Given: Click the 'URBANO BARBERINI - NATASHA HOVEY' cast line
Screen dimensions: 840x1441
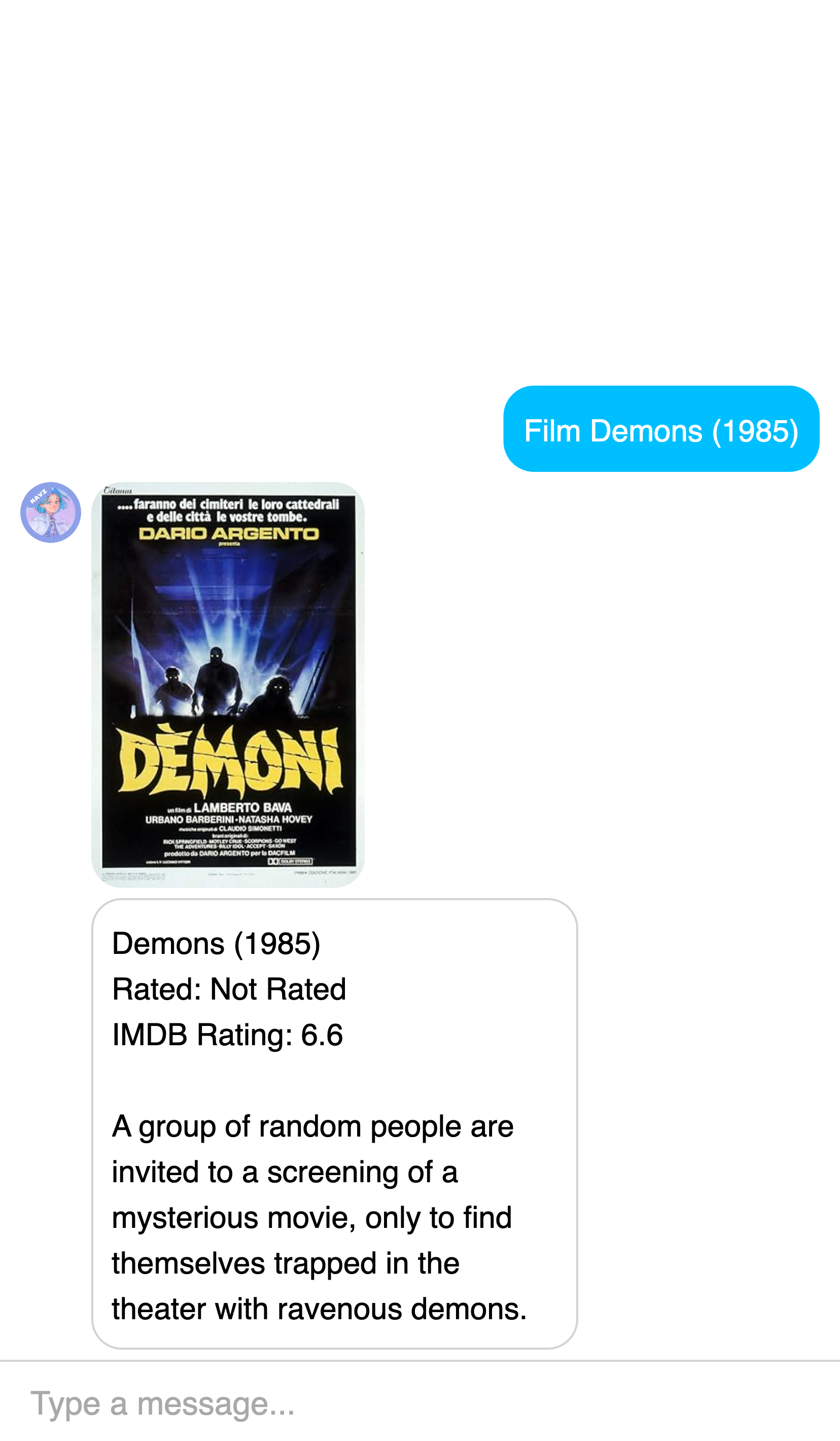Looking at the screenshot, I should coord(229,819).
